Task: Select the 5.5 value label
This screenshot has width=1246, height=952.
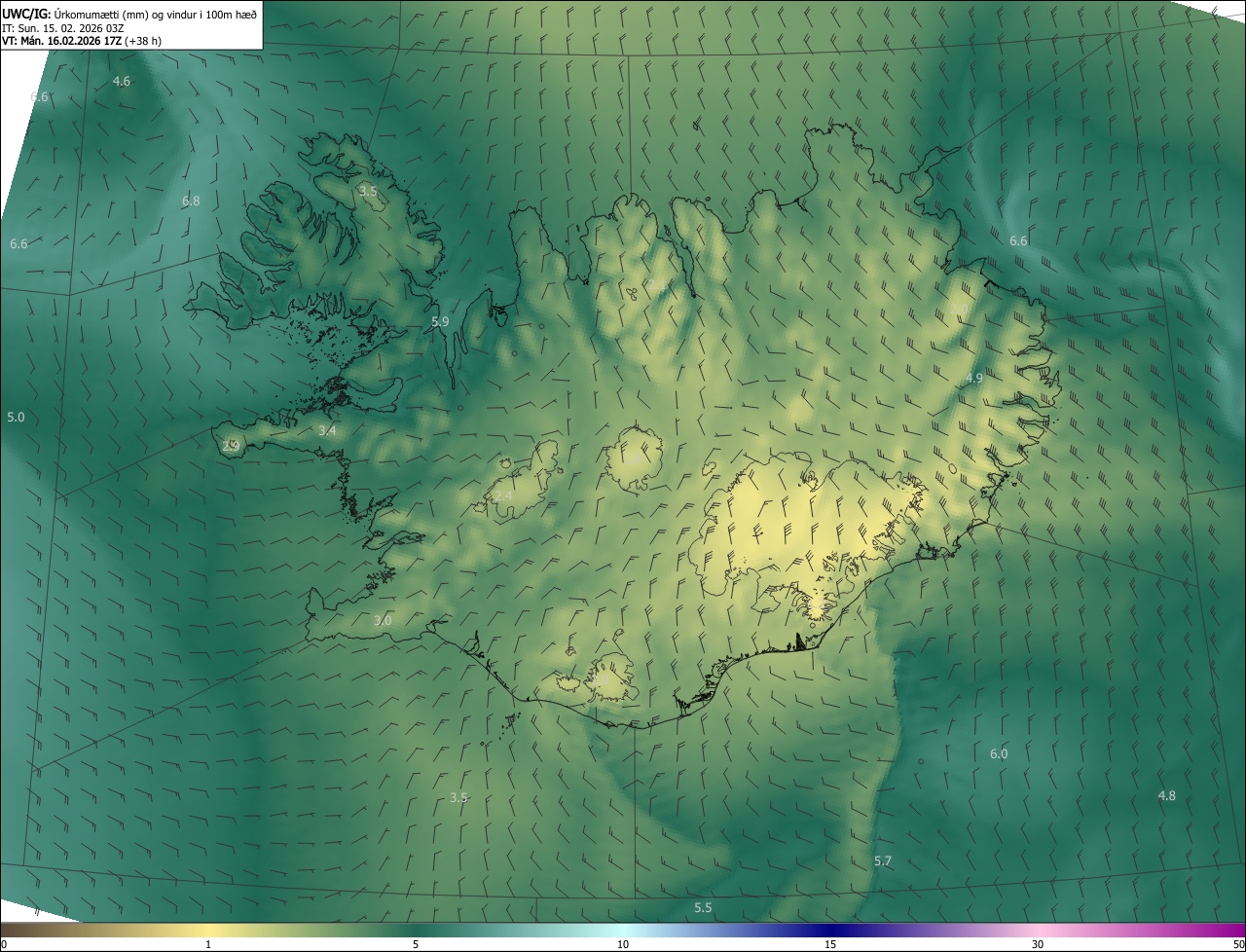Action: click(x=703, y=908)
